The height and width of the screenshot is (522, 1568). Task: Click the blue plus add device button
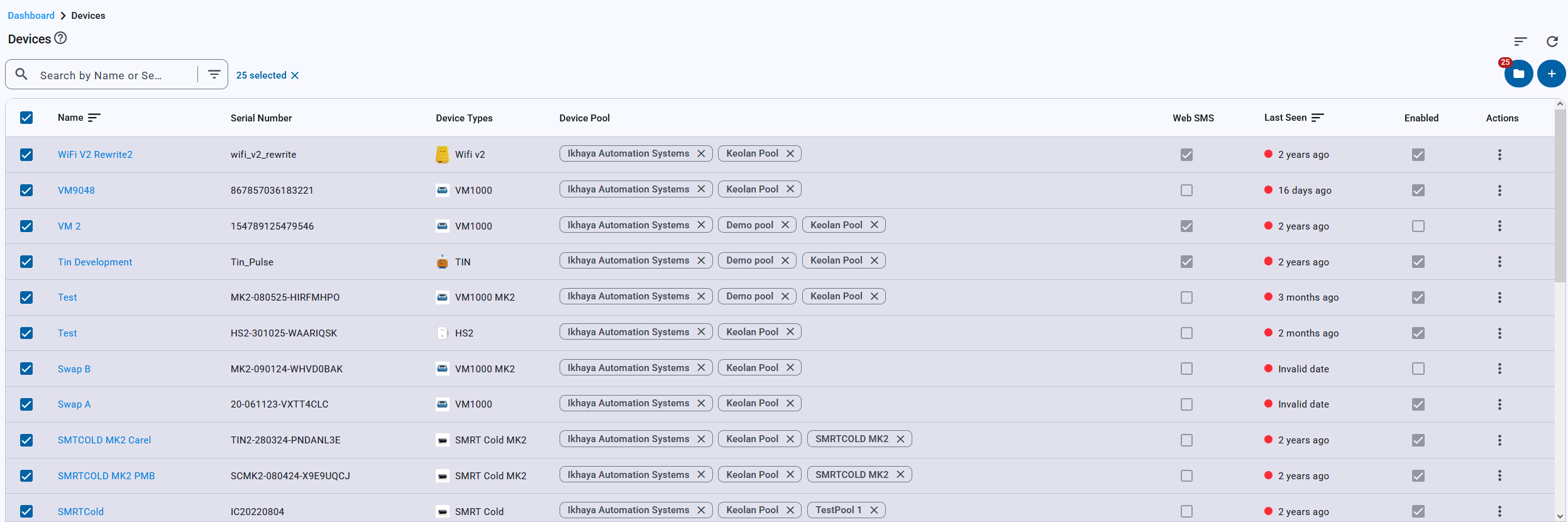click(1551, 74)
